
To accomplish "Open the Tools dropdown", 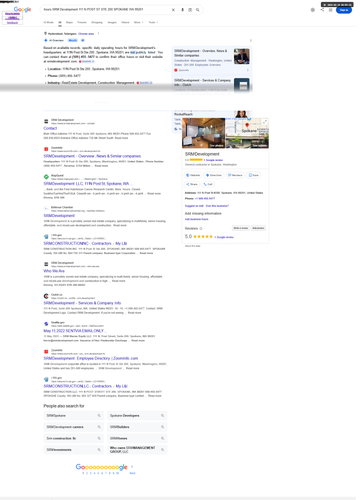I will pyautogui.click(x=153, y=22).
